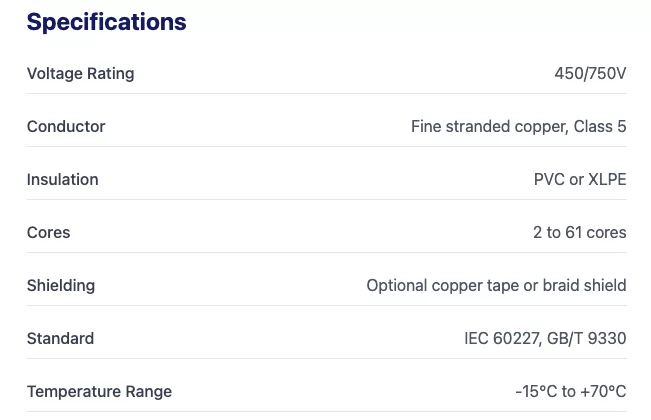Select the Temperature Range label

[99, 391]
